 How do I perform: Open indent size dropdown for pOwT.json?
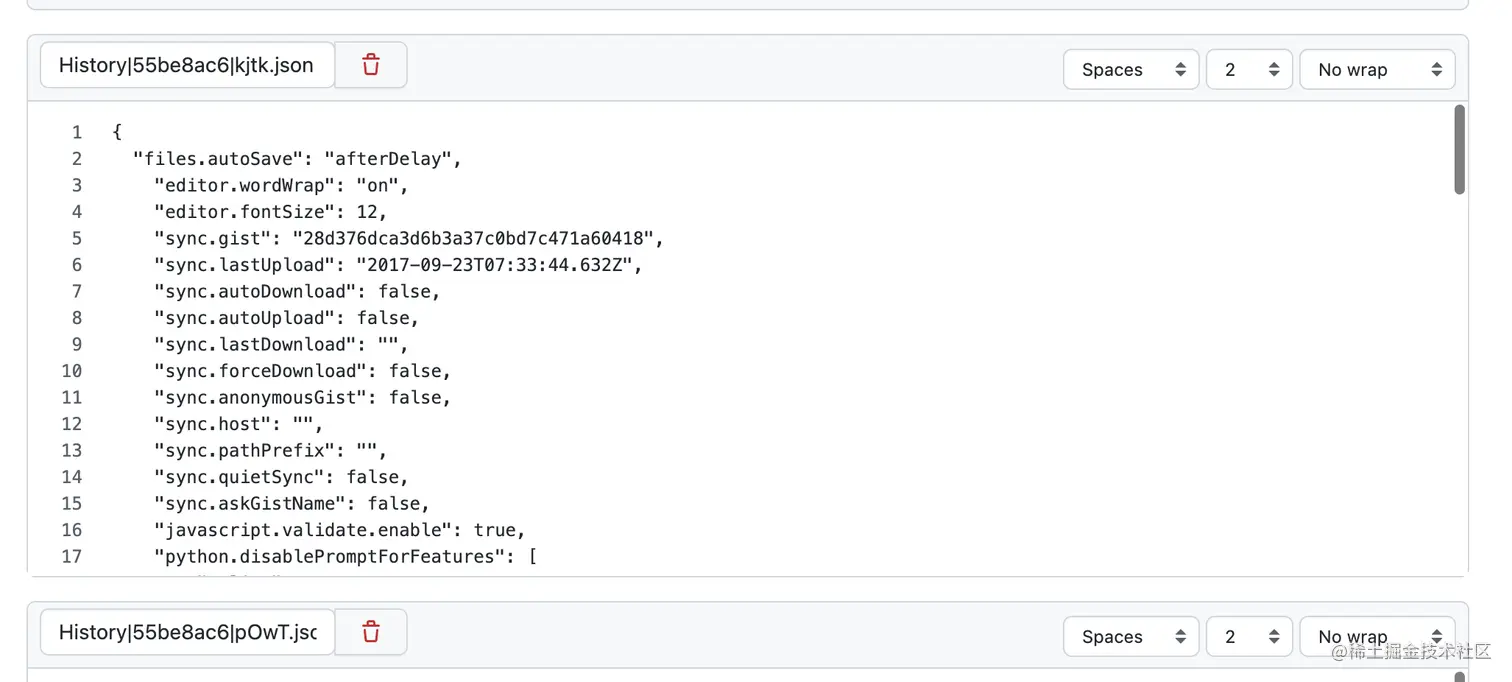(1249, 637)
